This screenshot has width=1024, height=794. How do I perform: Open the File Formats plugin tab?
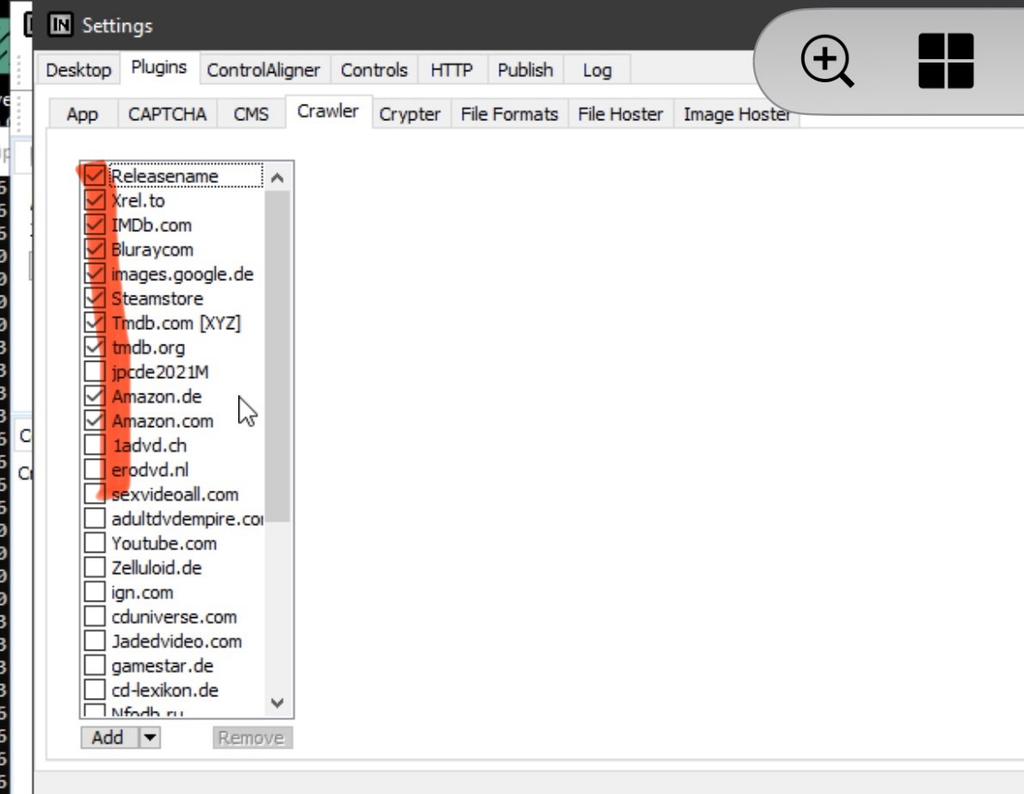pyautogui.click(x=509, y=114)
